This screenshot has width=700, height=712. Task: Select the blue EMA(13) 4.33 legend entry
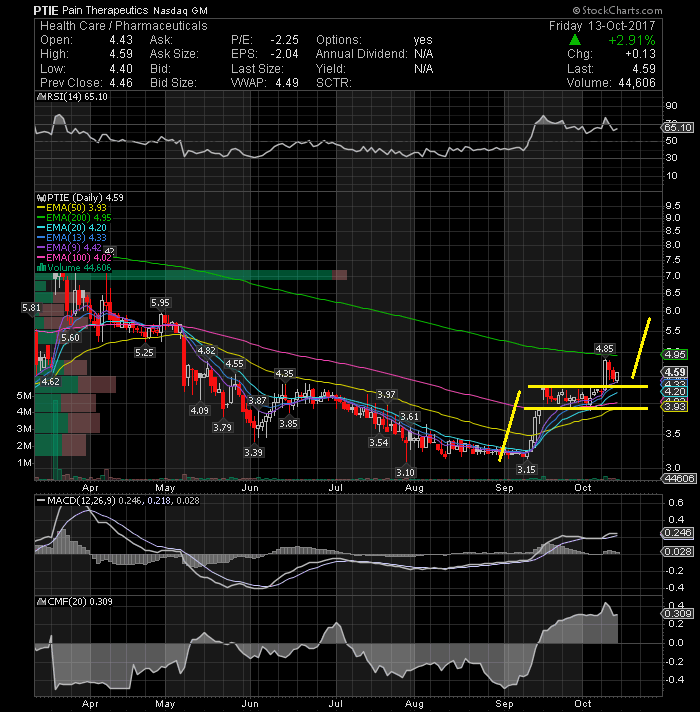point(72,238)
